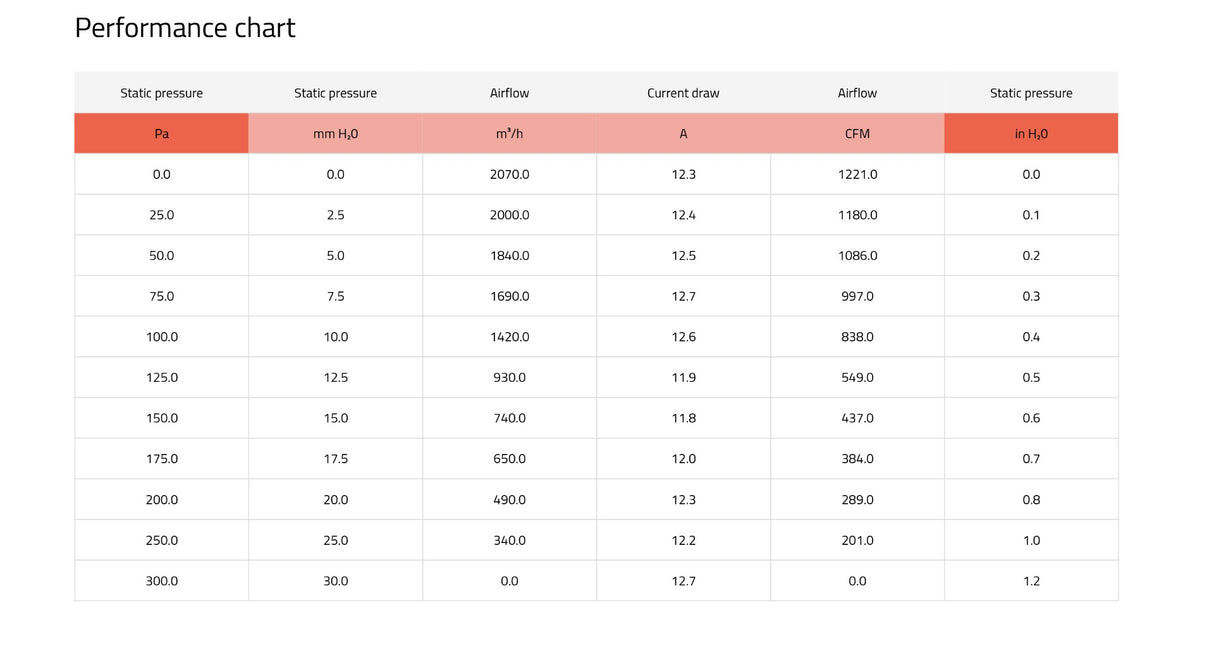The height and width of the screenshot is (665, 1214).
Task: Click the 2.5 mm H₂O cell
Action: pyautogui.click(x=336, y=215)
